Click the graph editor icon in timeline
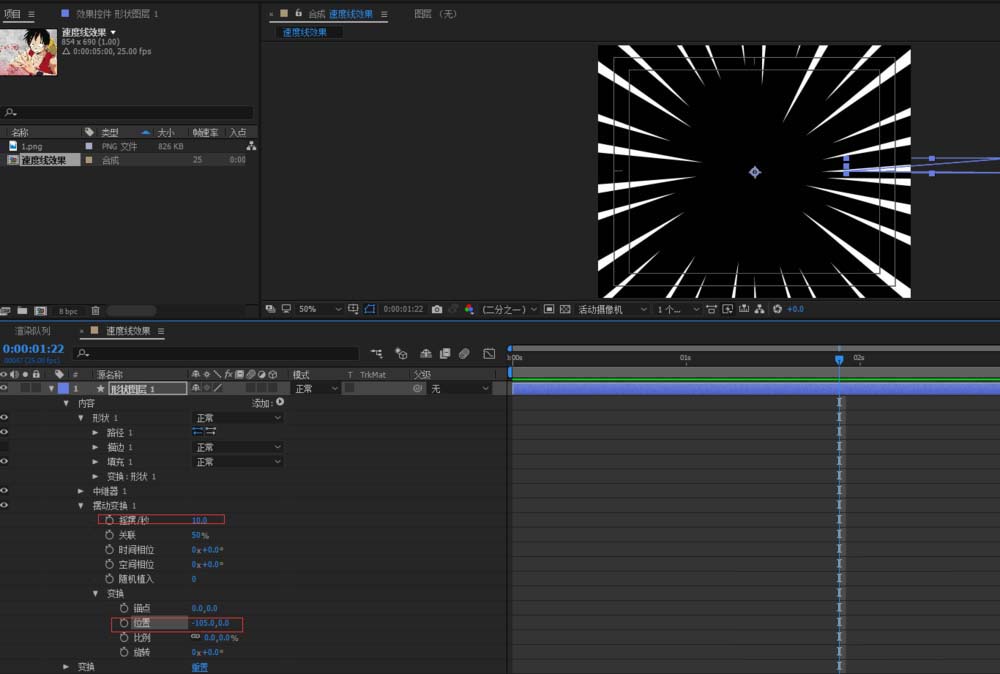The height and width of the screenshot is (674, 1000). coord(489,353)
